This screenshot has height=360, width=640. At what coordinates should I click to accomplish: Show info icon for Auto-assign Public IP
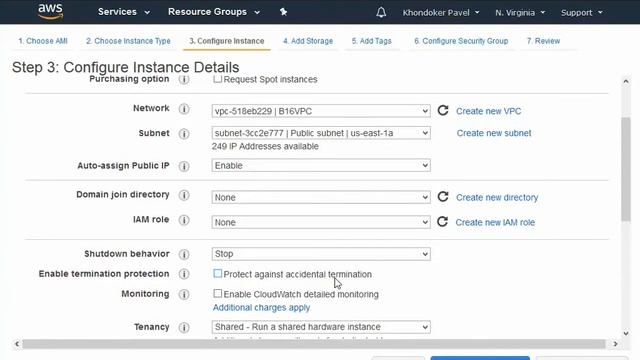[x=184, y=166]
